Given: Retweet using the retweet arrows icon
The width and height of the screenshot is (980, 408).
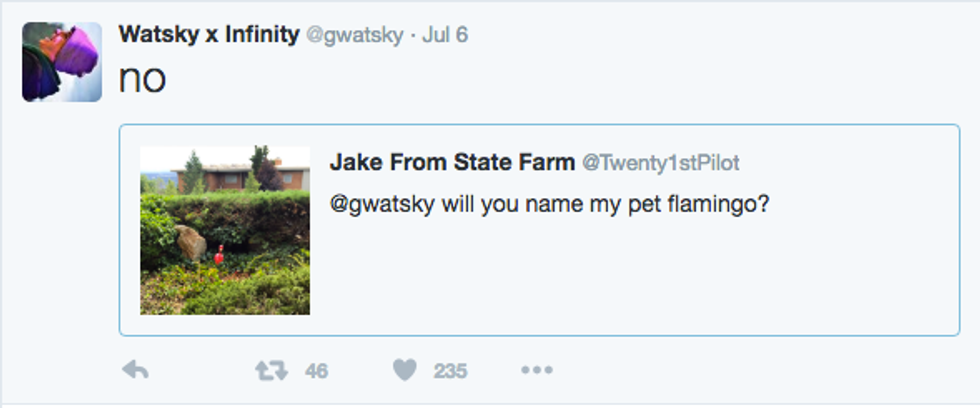Looking at the screenshot, I should (x=271, y=371).
